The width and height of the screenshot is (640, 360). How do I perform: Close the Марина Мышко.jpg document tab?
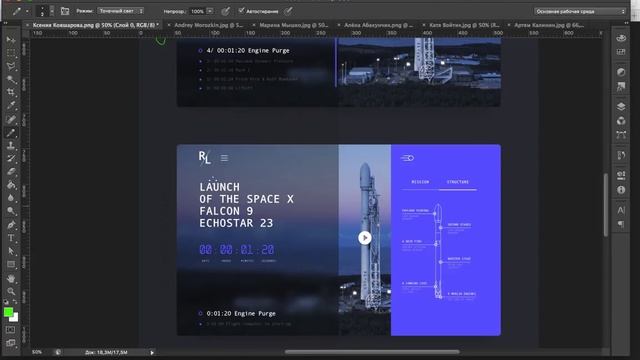coord(254,25)
